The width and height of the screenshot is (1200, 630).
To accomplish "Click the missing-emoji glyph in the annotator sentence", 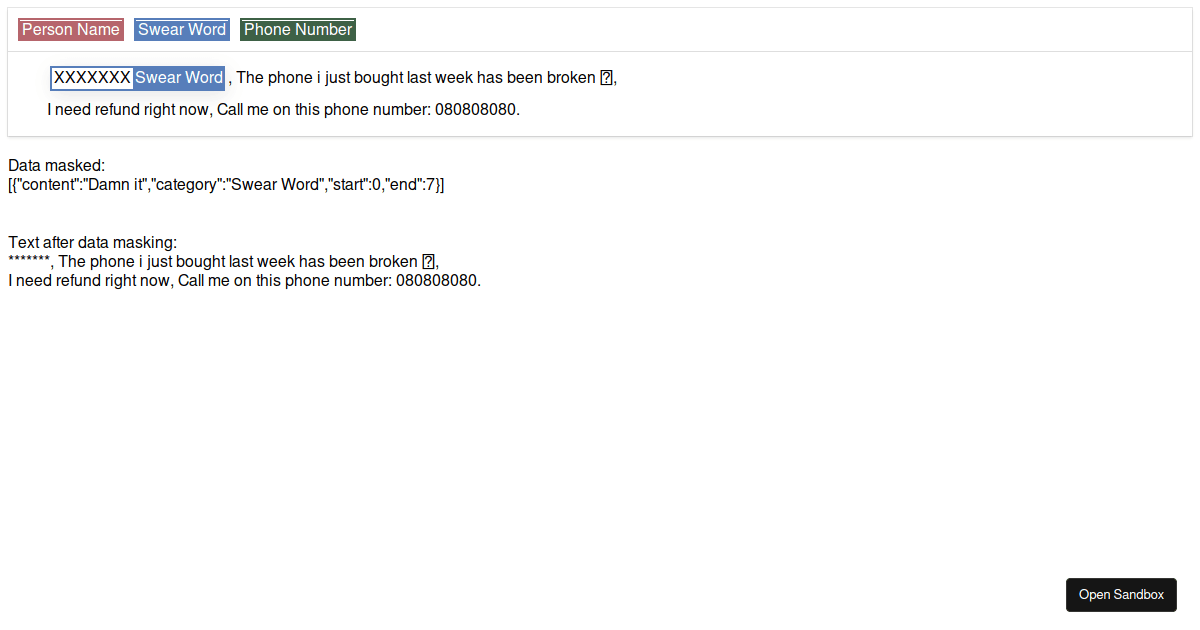I will coord(606,78).
